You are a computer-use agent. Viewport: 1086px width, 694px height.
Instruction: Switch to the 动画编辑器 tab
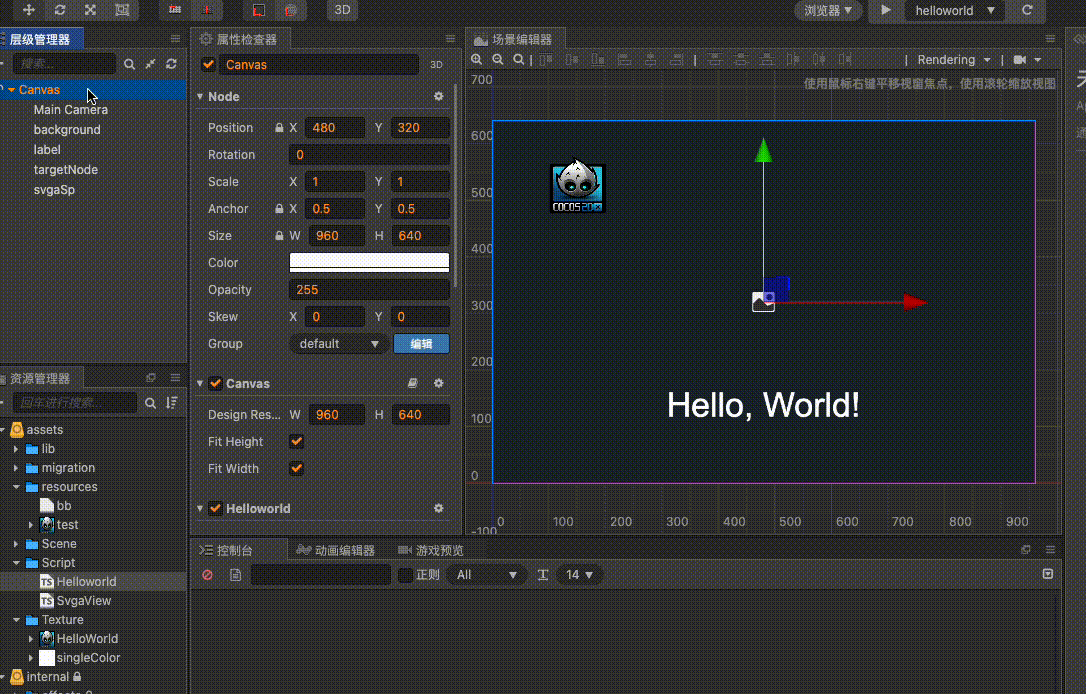click(x=335, y=550)
